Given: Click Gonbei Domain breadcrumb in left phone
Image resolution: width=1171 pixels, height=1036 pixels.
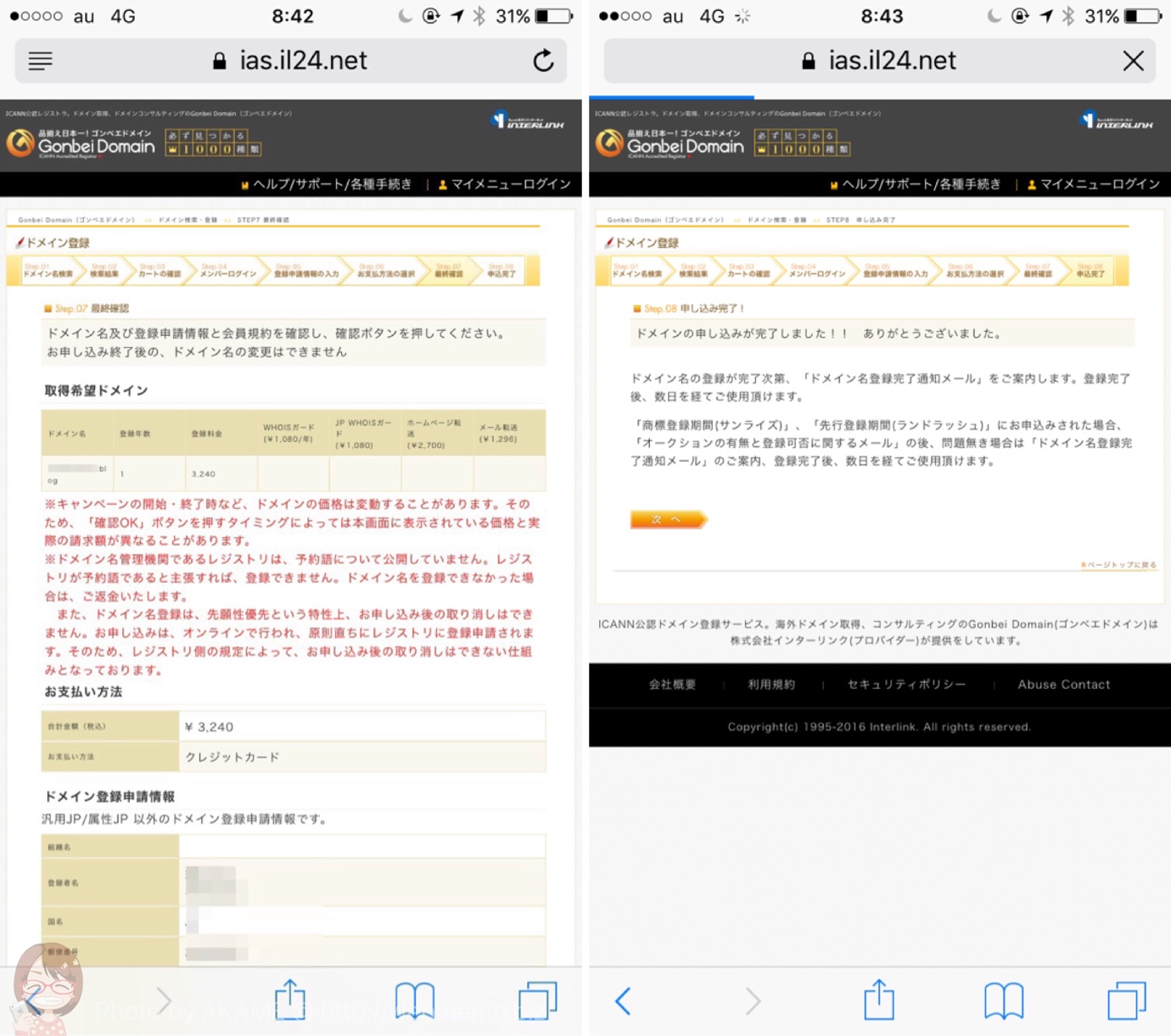Looking at the screenshot, I should (76, 220).
